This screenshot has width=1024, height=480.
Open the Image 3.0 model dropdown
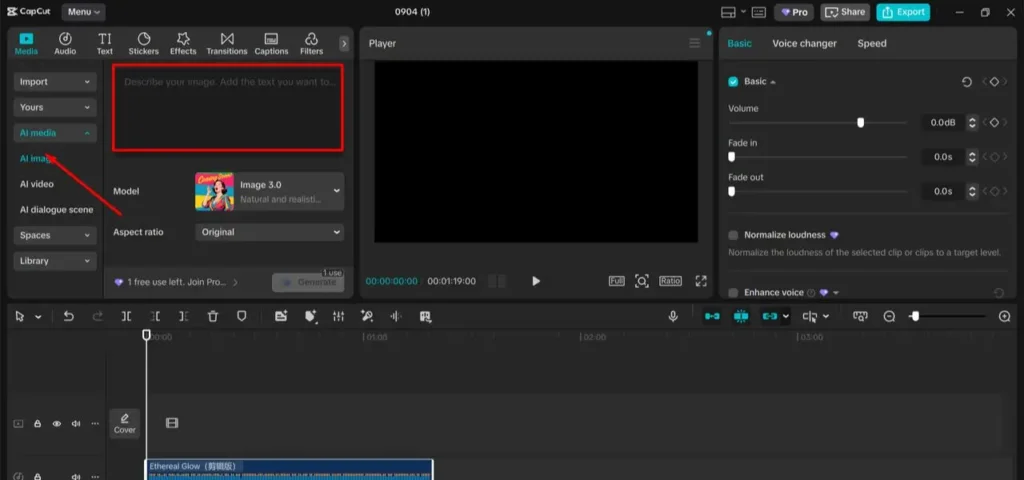pyautogui.click(x=269, y=191)
